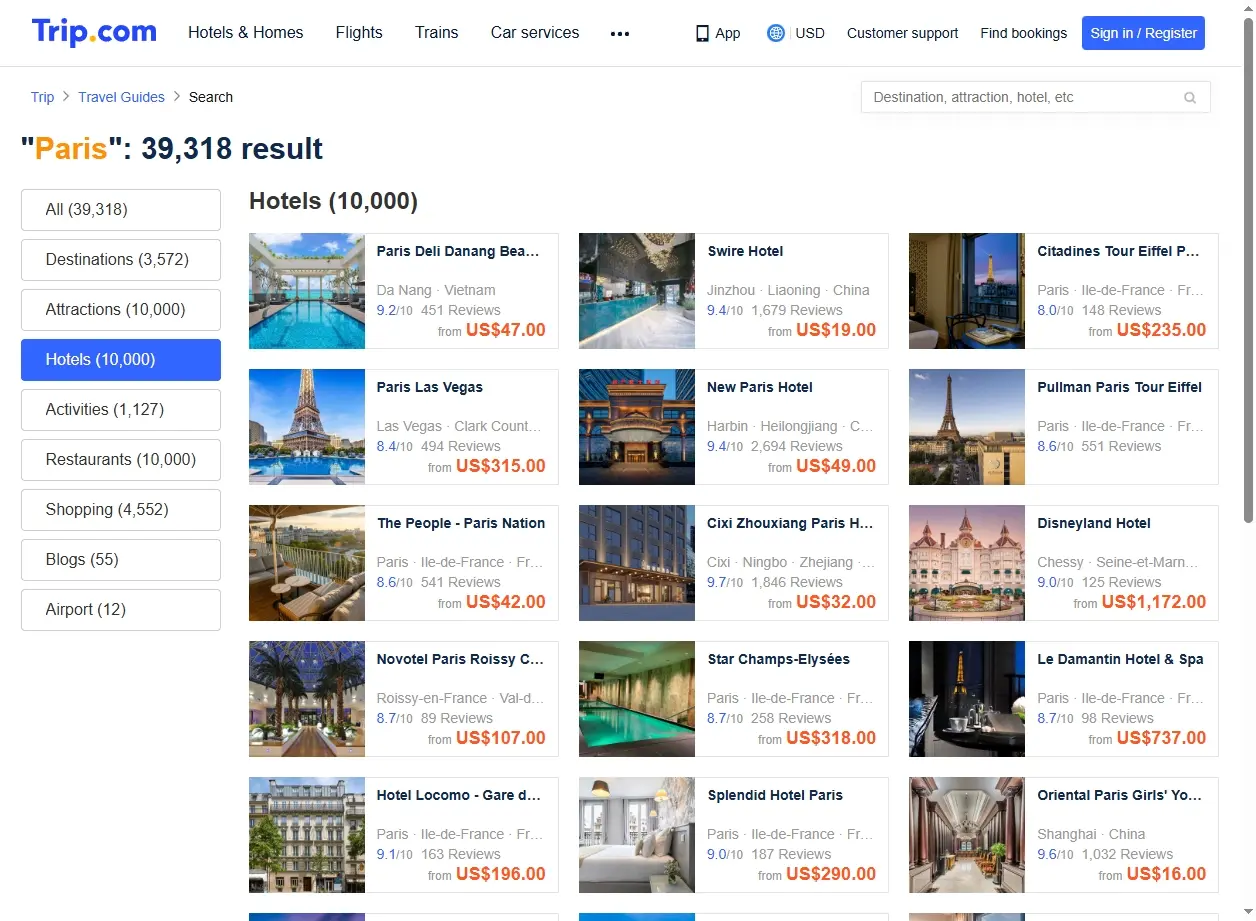Click the search magnifier icon
The image size is (1256, 921).
coord(1190,98)
